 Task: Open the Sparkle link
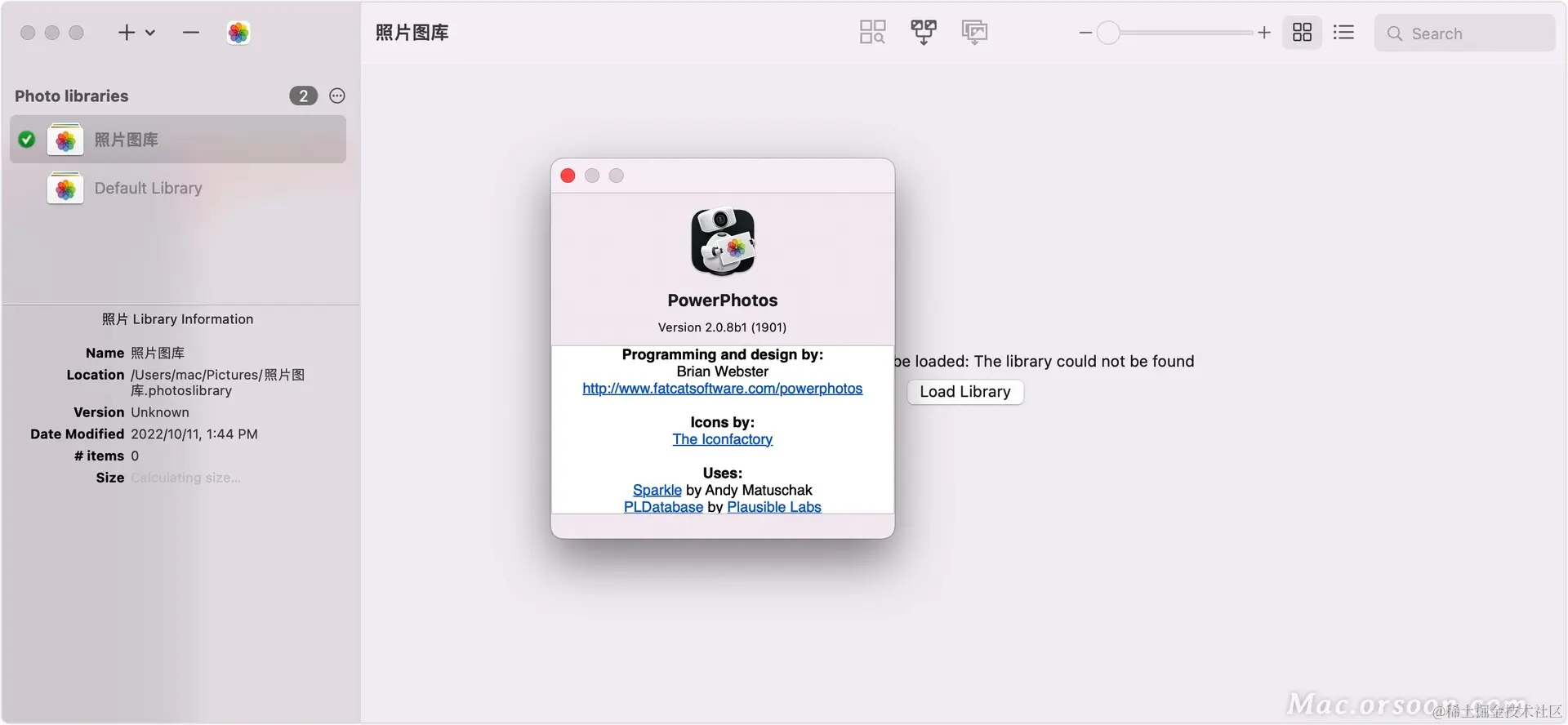click(657, 490)
